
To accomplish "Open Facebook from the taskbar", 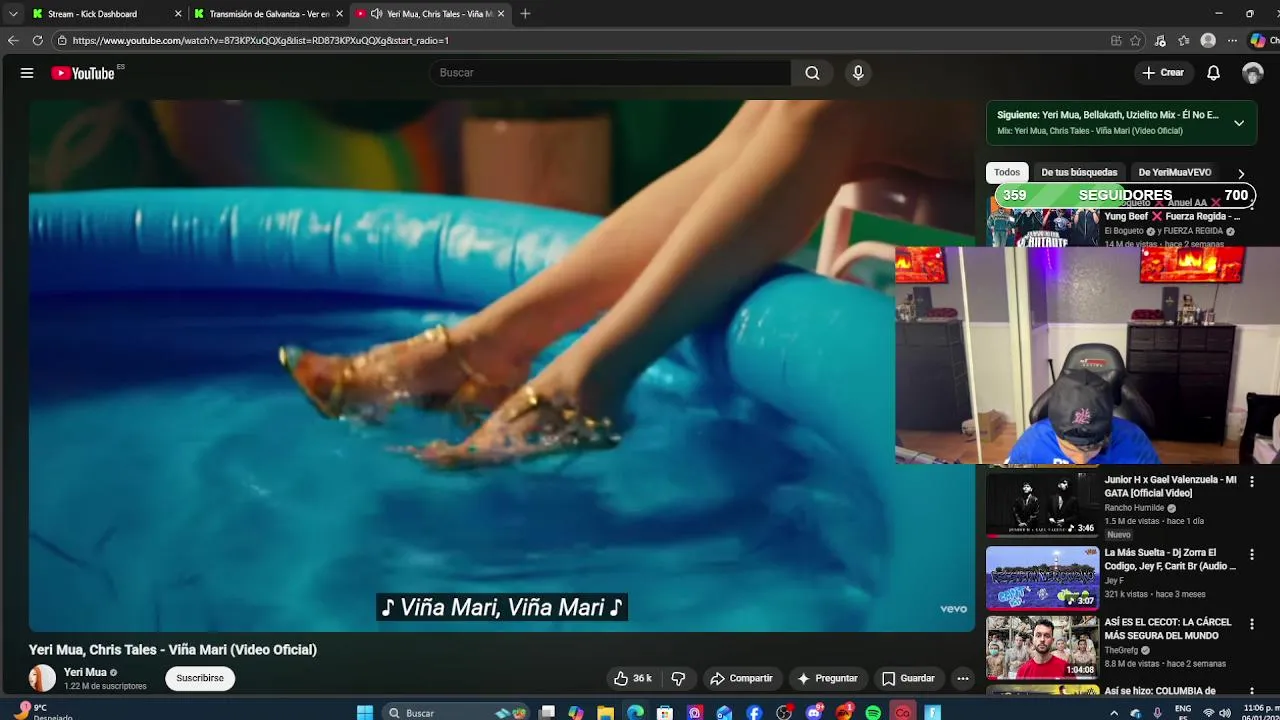I will tap(754, 713).
